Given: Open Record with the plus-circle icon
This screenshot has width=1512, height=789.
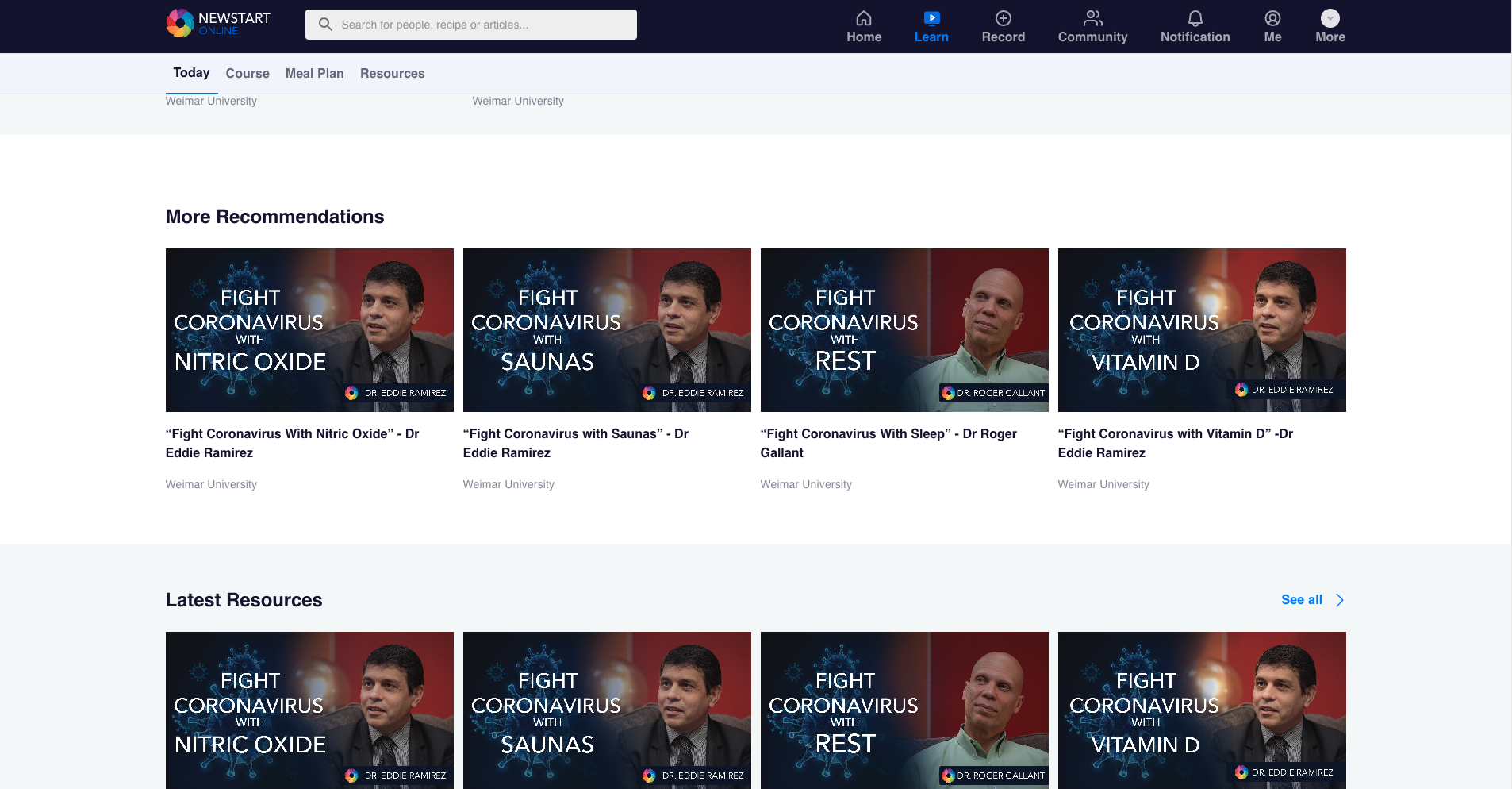Looking at the screenshot, I should pos(1003,18).
